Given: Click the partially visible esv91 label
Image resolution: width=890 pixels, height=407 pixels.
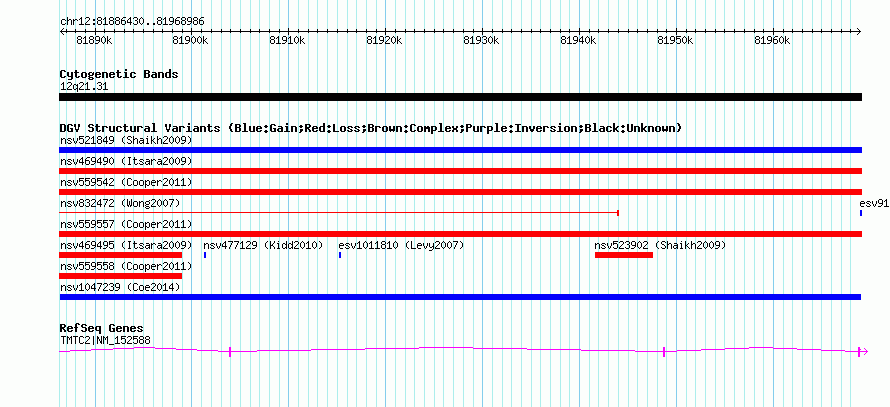Looking at the screenshot, I should (874, 203).
